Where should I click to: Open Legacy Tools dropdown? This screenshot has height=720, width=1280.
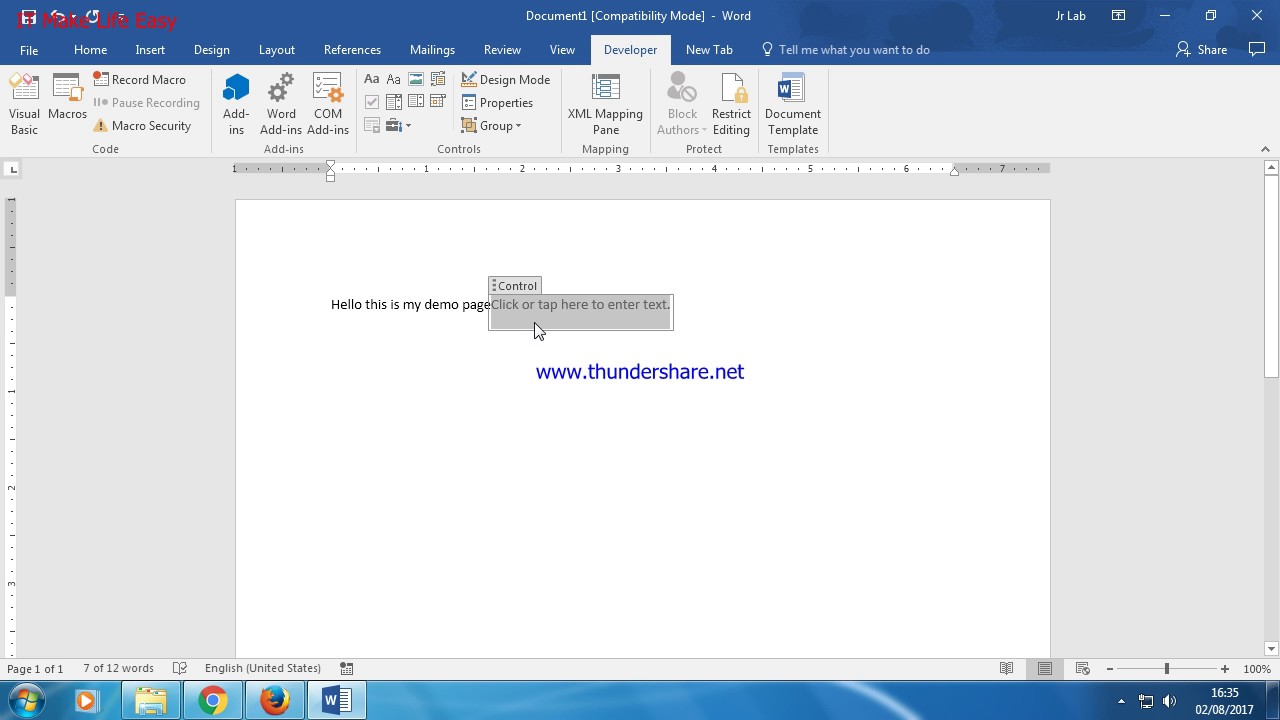(x=399, y=126)
